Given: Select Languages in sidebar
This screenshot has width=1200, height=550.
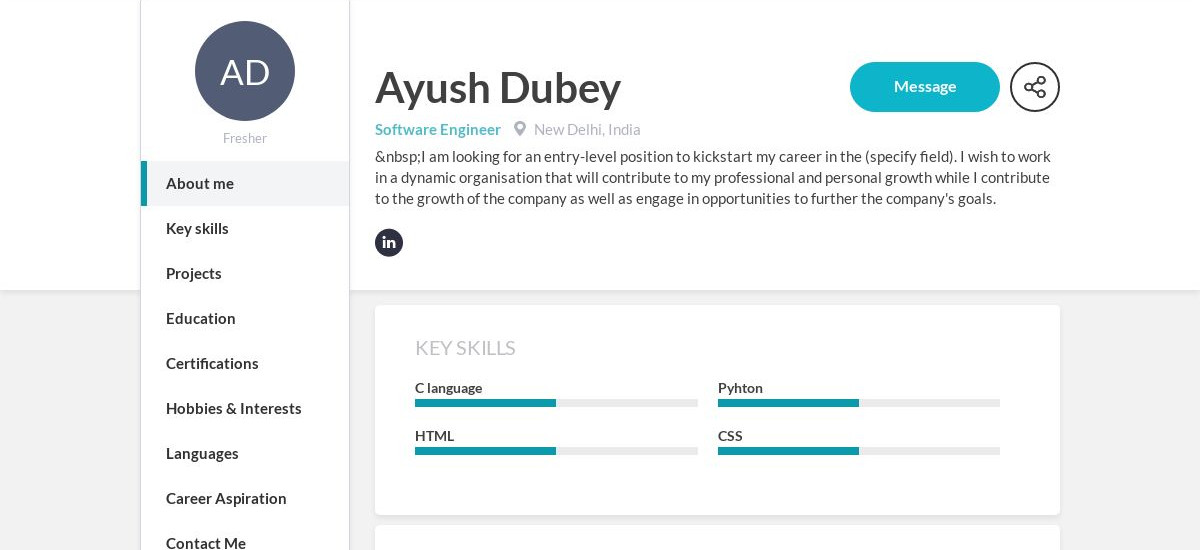Looking at the screenshot, I should click(x=245, y=454).
